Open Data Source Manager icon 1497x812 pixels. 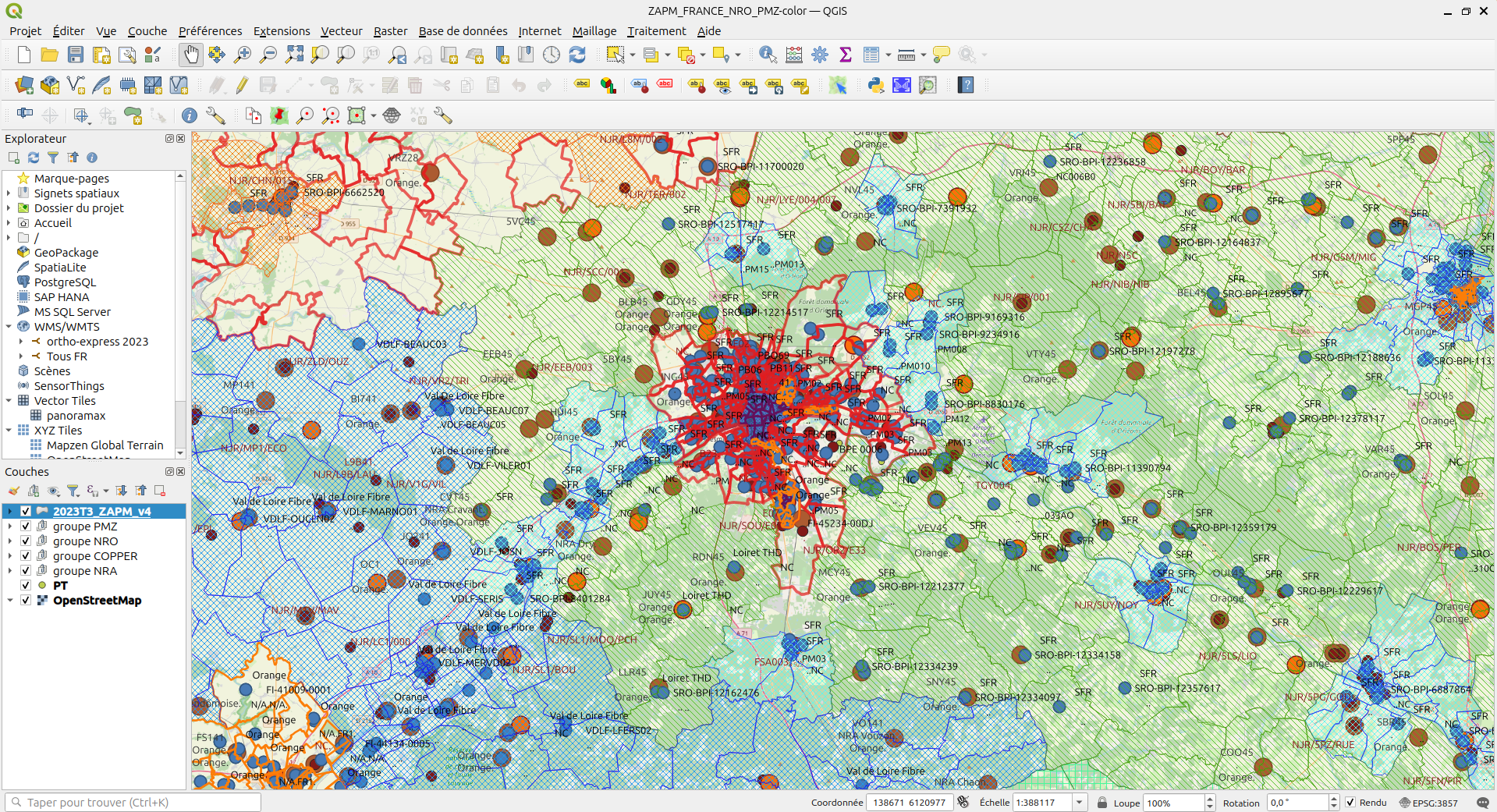click(24, 85)
